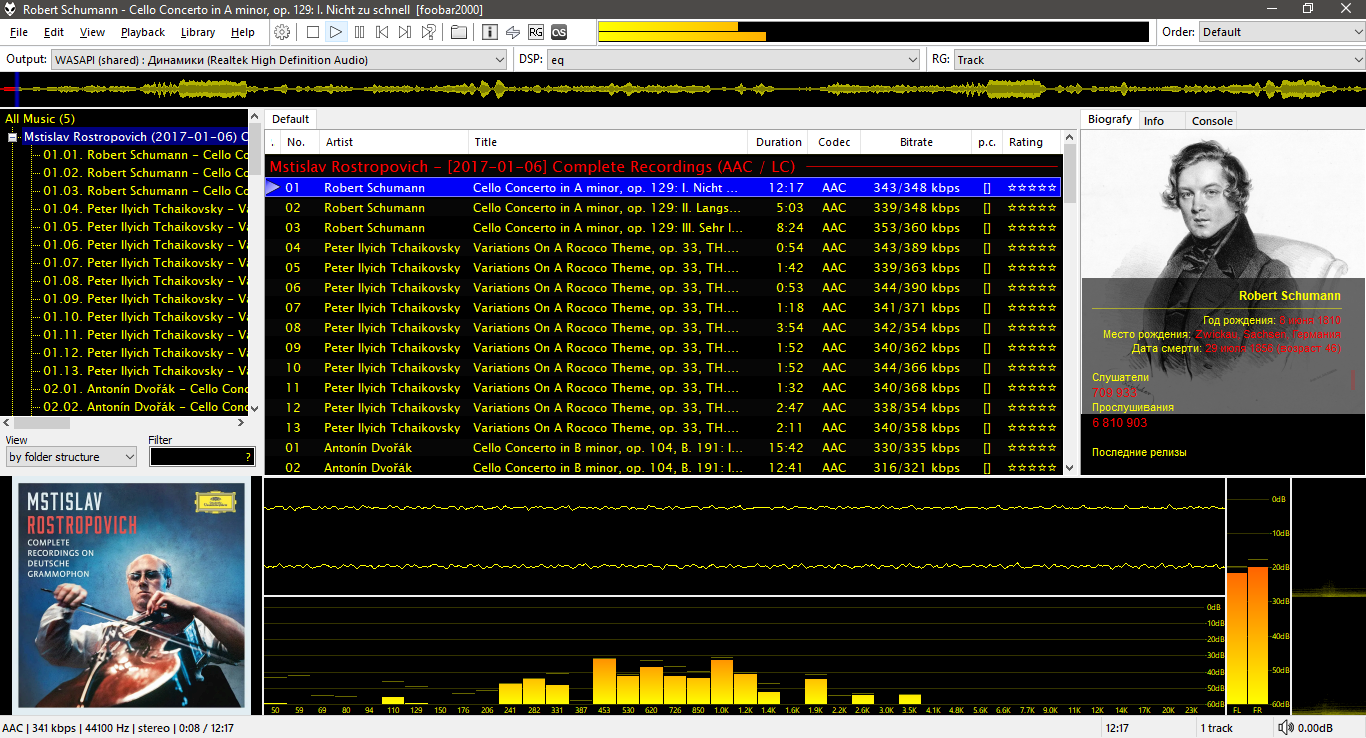Stop playback with the square Stop button
This screenshot has height=738, width=1366.
click(x=313, y=32)
